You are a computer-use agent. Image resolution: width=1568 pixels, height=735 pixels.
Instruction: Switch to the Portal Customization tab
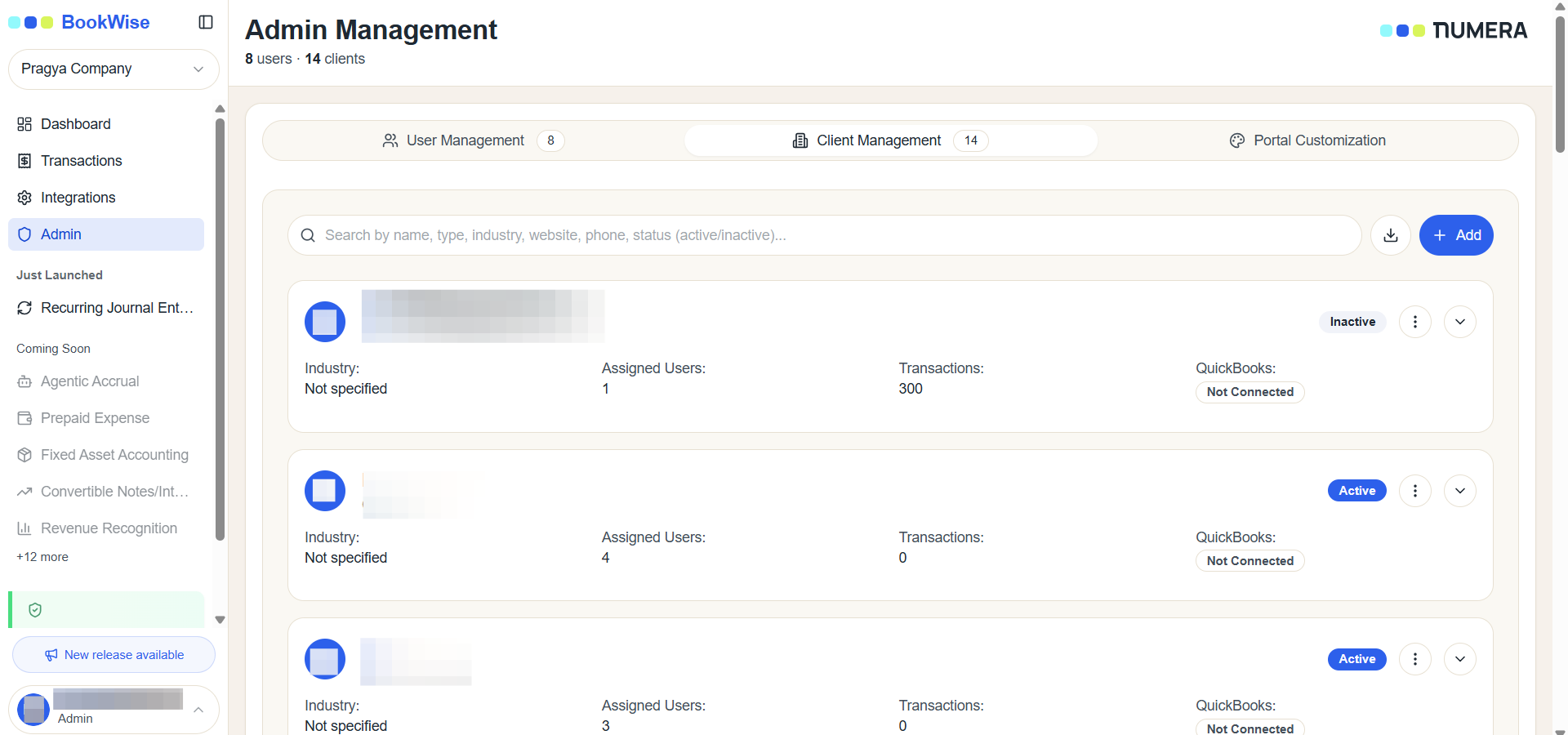pos(1307,140)
